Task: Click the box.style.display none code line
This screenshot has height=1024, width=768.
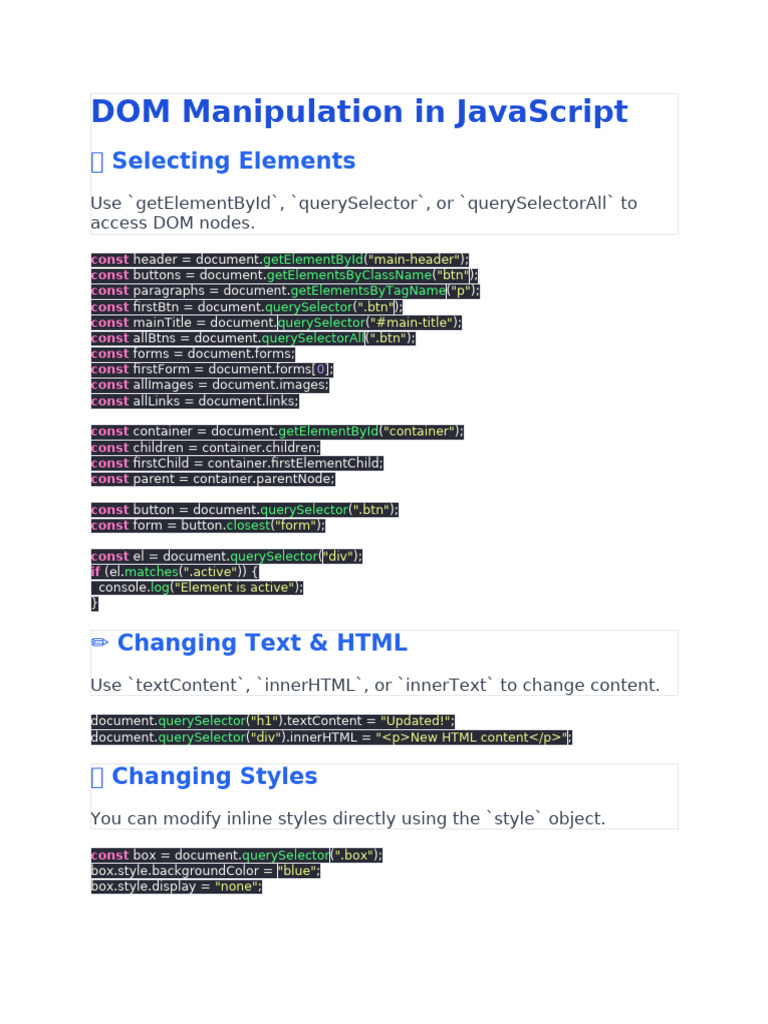Action: coord(176,886)
